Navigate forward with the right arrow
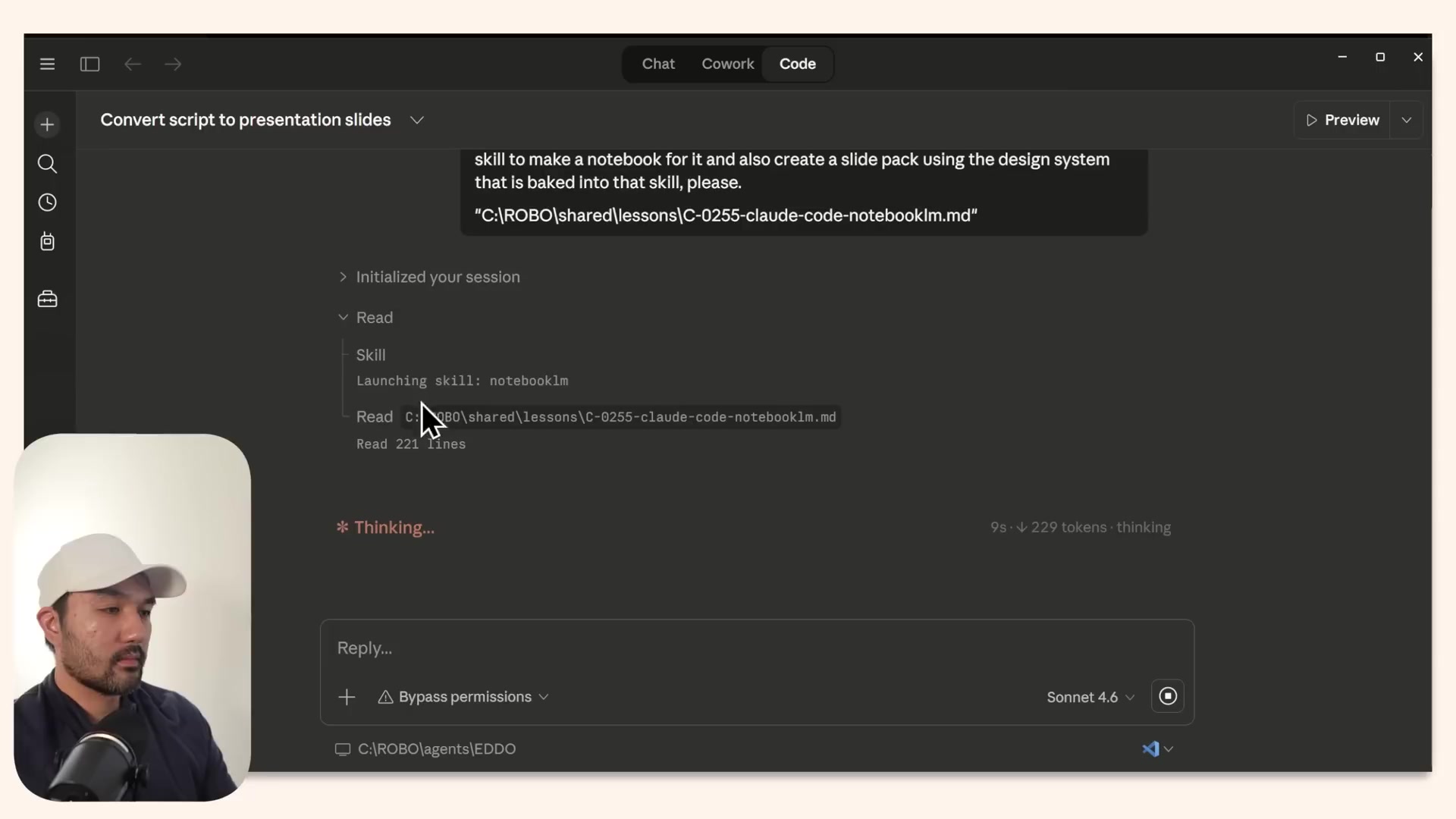 coord(173,64)
